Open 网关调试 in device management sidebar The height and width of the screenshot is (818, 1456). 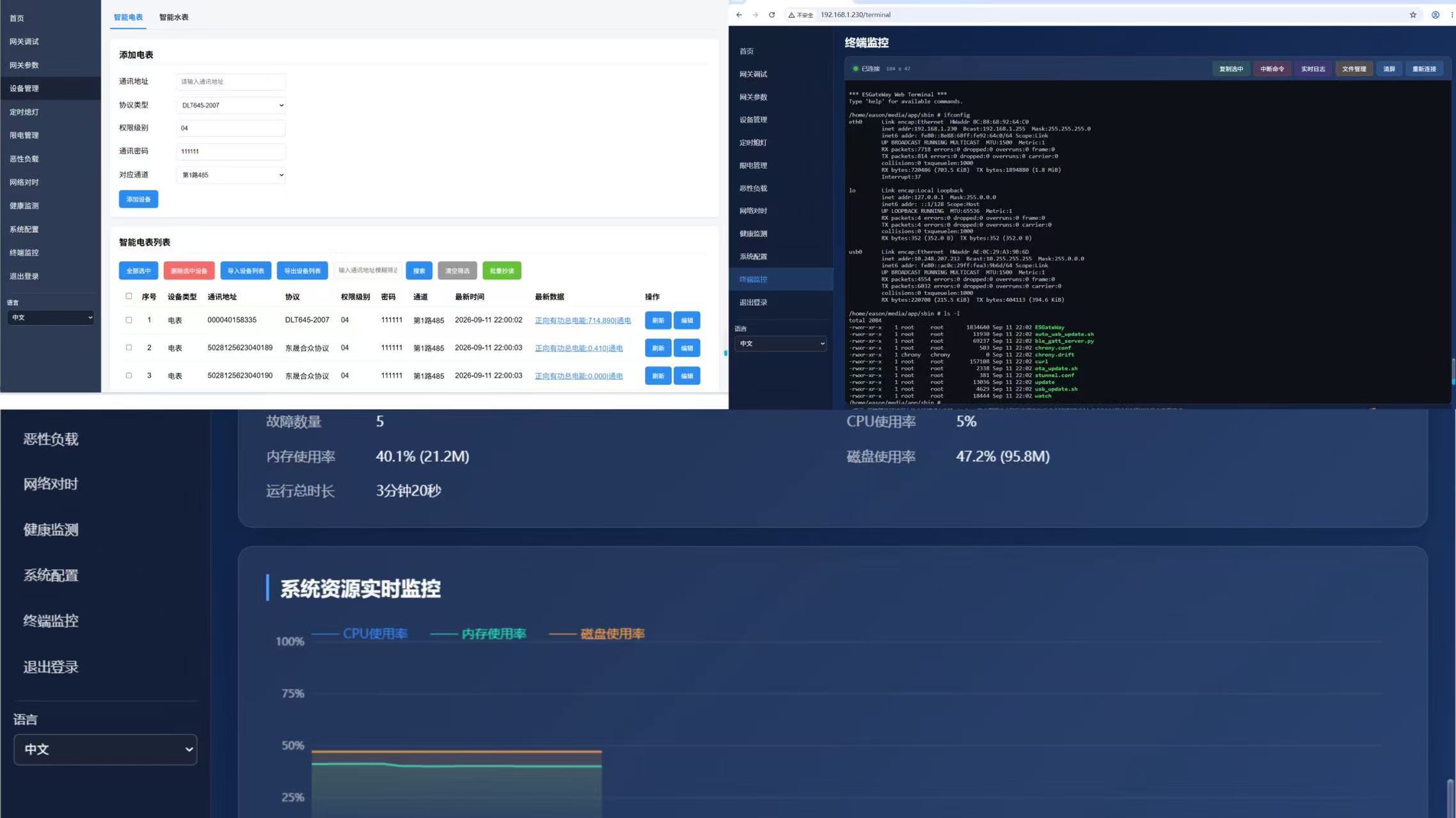point(24,42)
